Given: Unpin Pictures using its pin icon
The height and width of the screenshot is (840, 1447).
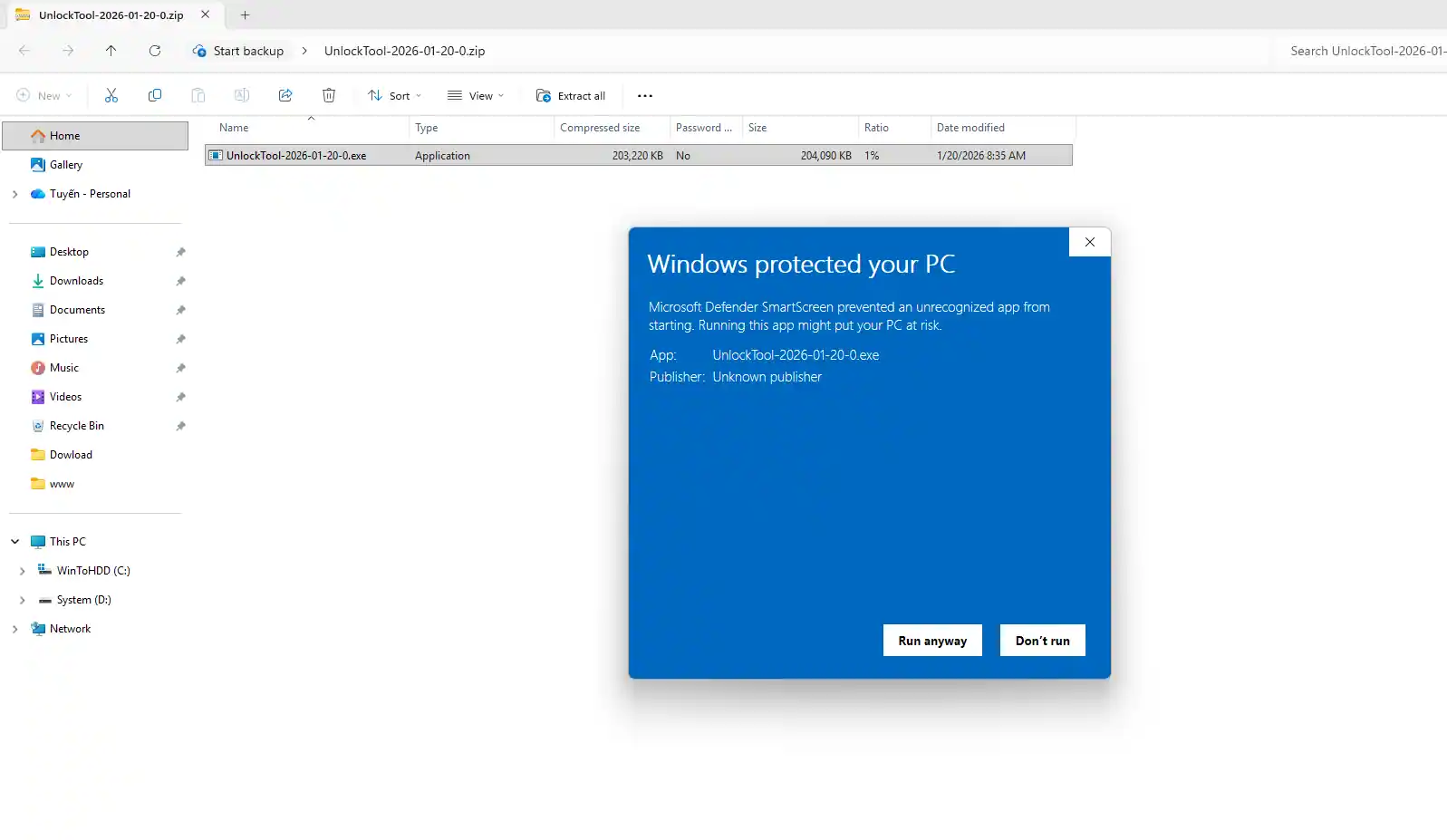Looking at the screenshot, I should point(180,339).
